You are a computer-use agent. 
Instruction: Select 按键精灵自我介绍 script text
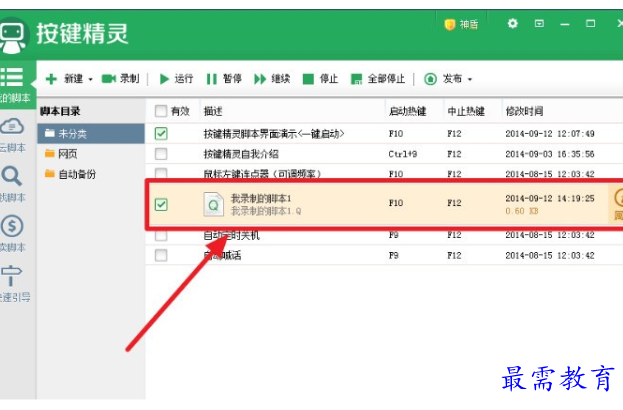241,154
